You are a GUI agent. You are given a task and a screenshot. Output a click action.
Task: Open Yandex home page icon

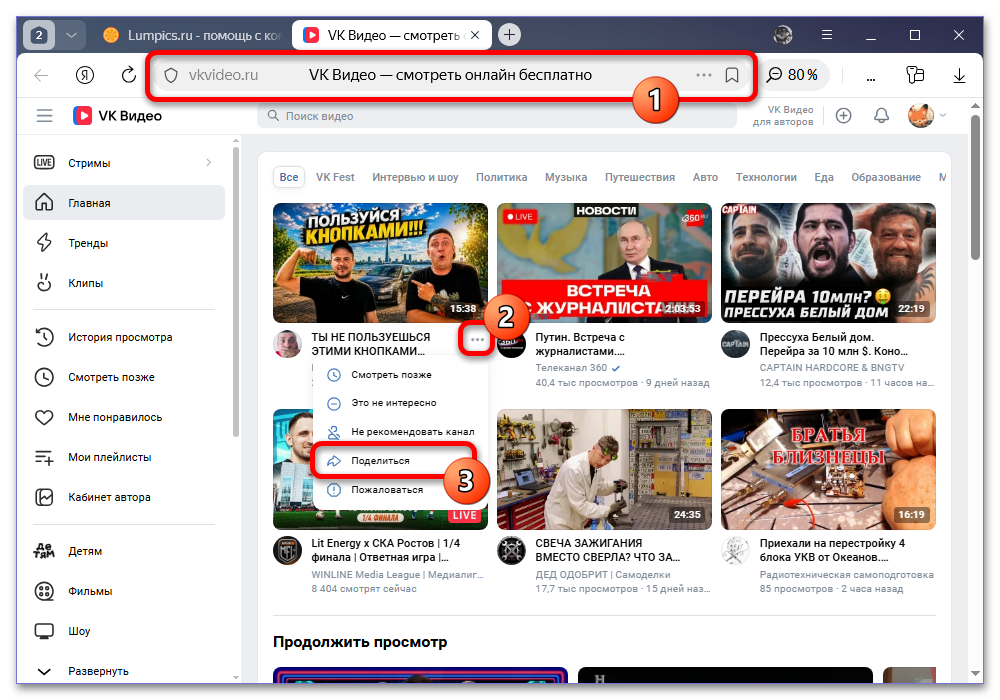[x=85, y=75]
